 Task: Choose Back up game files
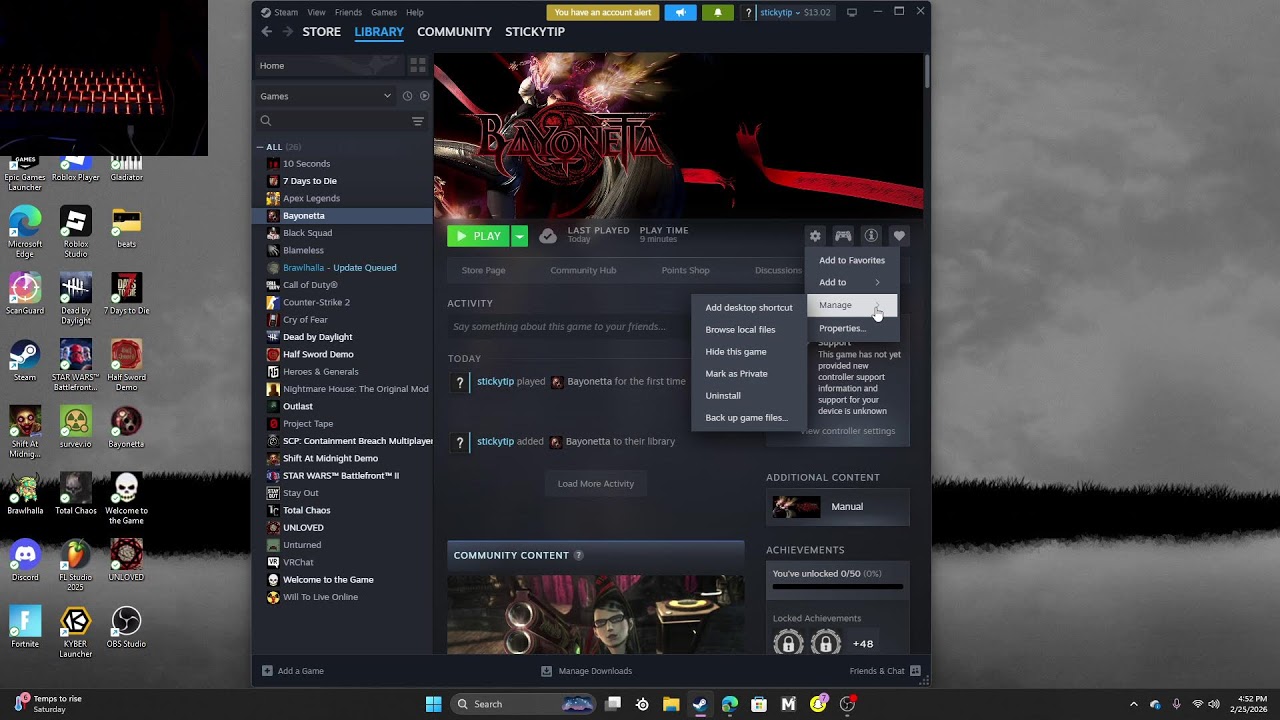[749, 417]
